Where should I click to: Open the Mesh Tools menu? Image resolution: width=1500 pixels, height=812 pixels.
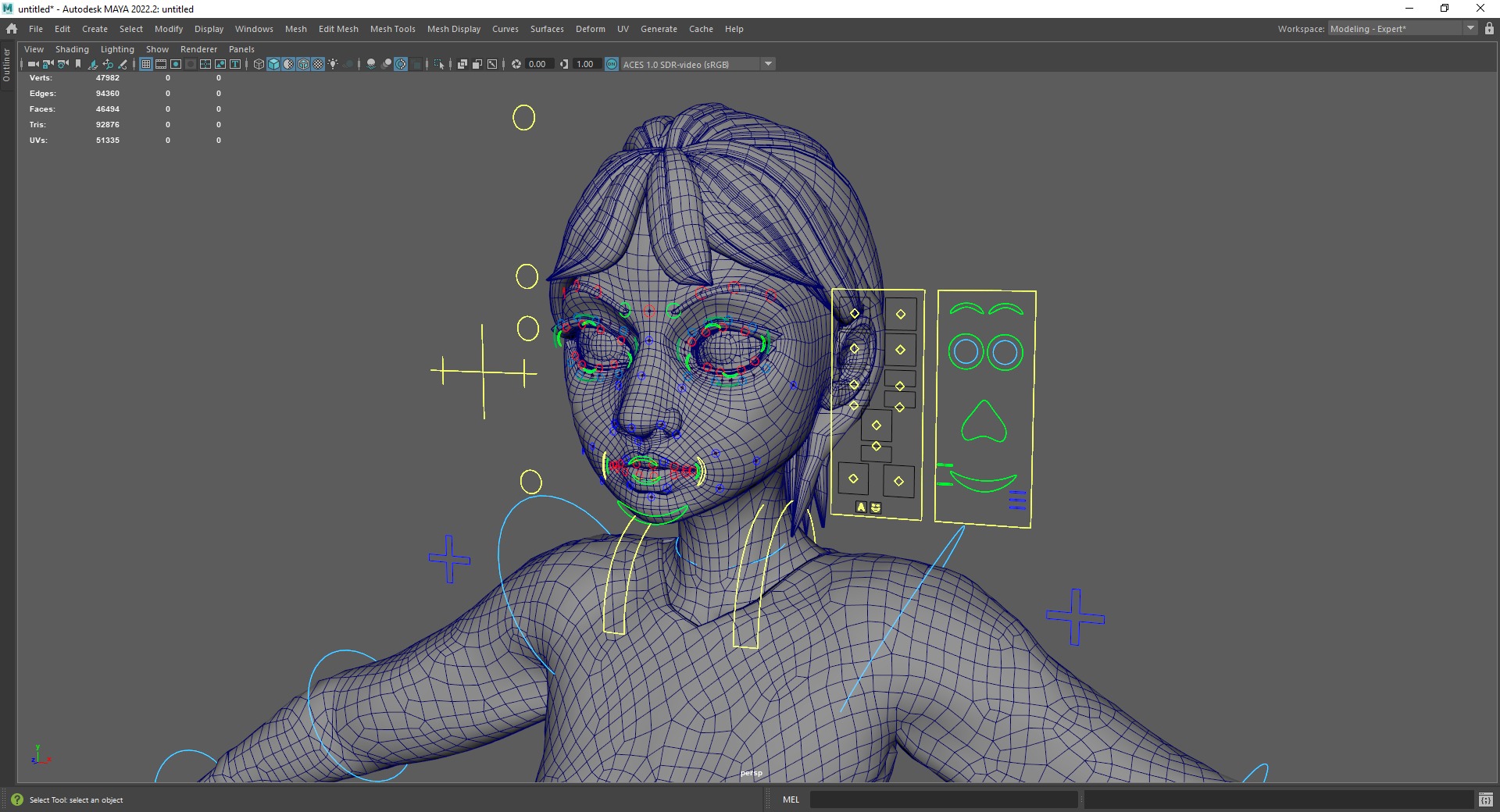click(393, 29)
